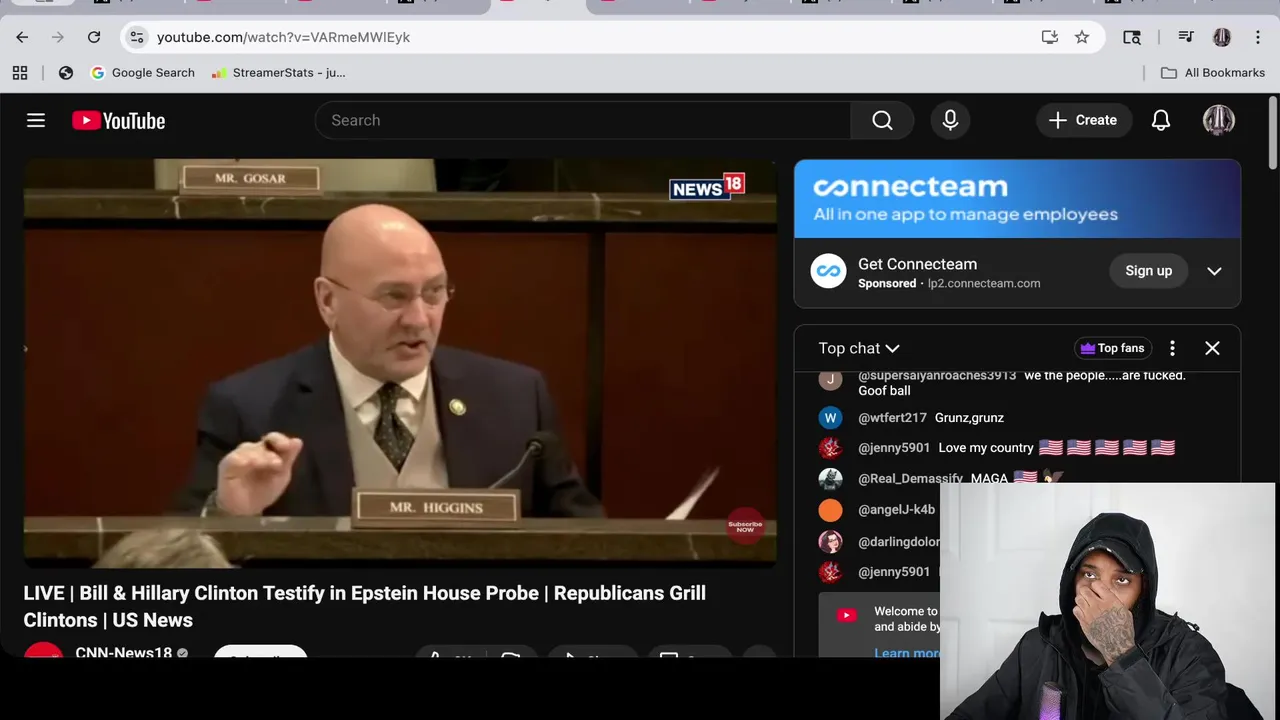Open YouTube account avatar menu
The height and width of the screenshot is (720, 1280).
[x=1218, y=120]
